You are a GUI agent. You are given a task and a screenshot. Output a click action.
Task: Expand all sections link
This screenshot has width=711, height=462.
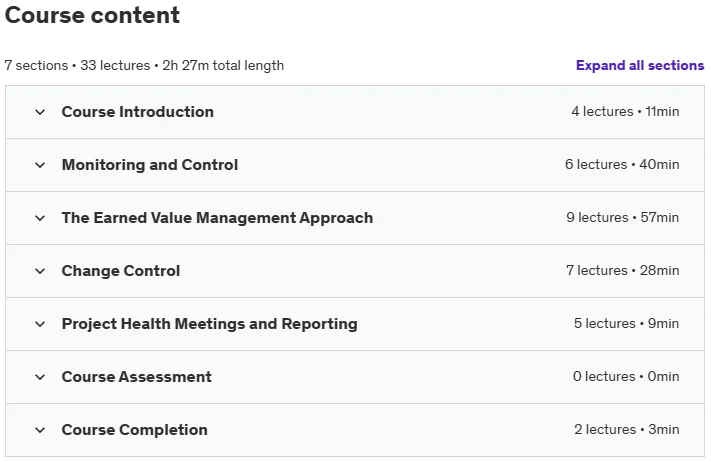click(640, 65)
